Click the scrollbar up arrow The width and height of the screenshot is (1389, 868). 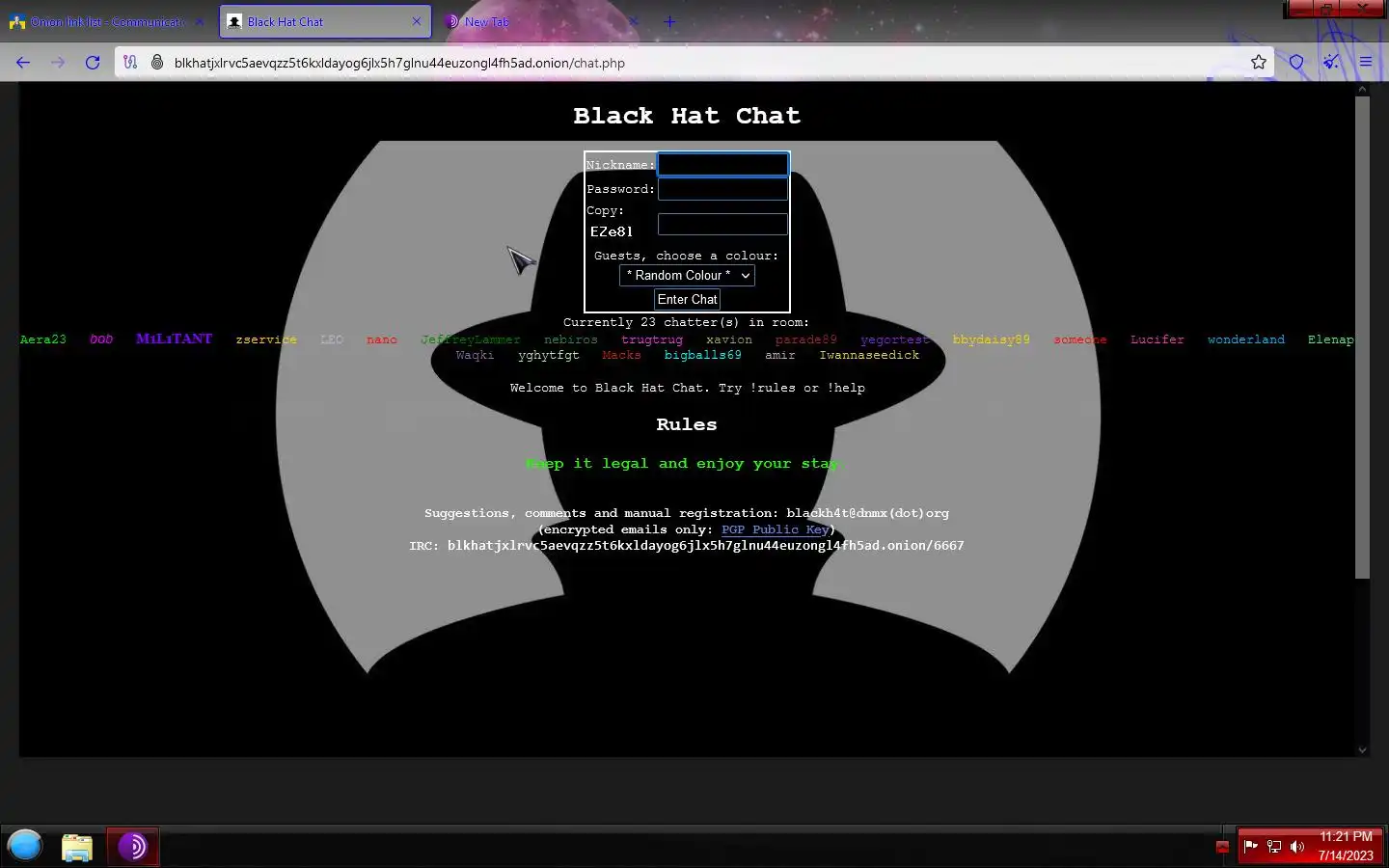click(x=1362, y=89)
